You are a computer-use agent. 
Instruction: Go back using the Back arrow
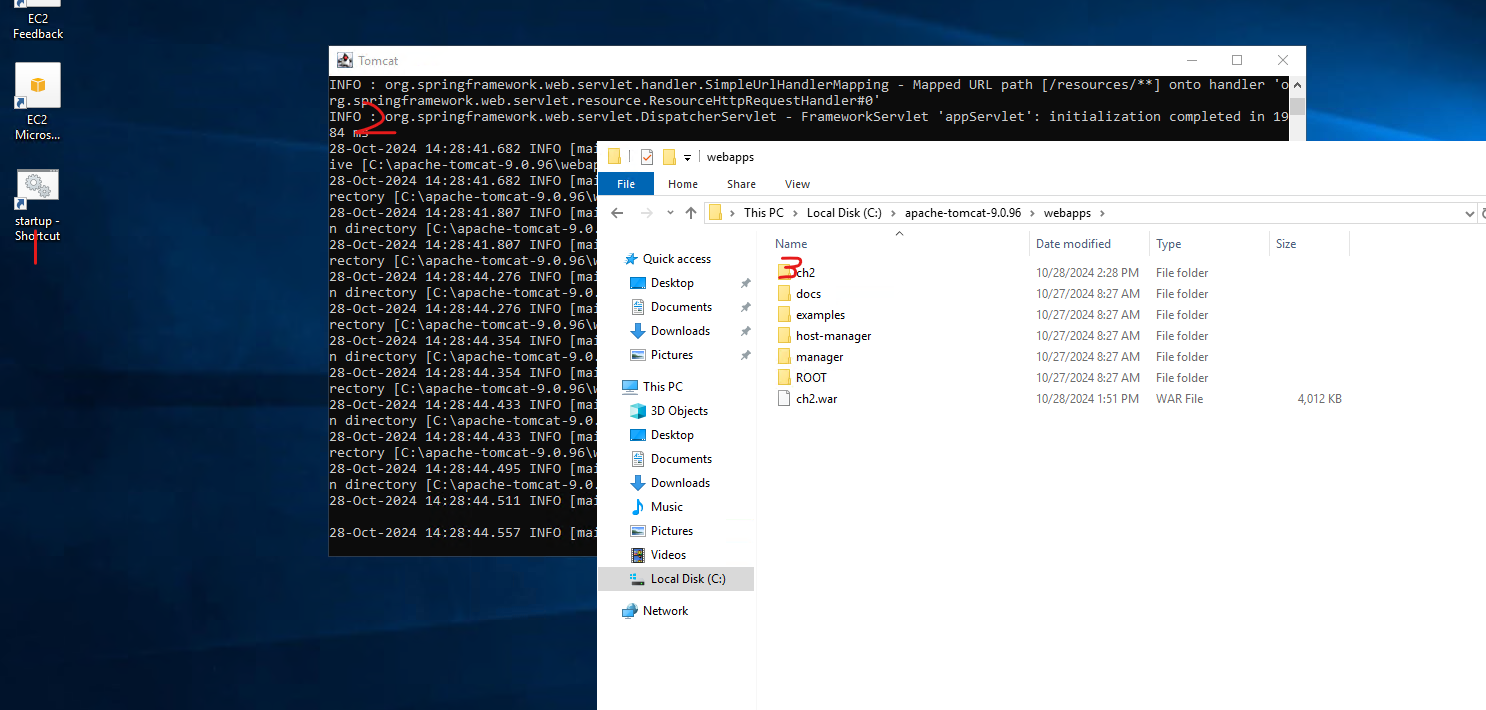[617, 213]
